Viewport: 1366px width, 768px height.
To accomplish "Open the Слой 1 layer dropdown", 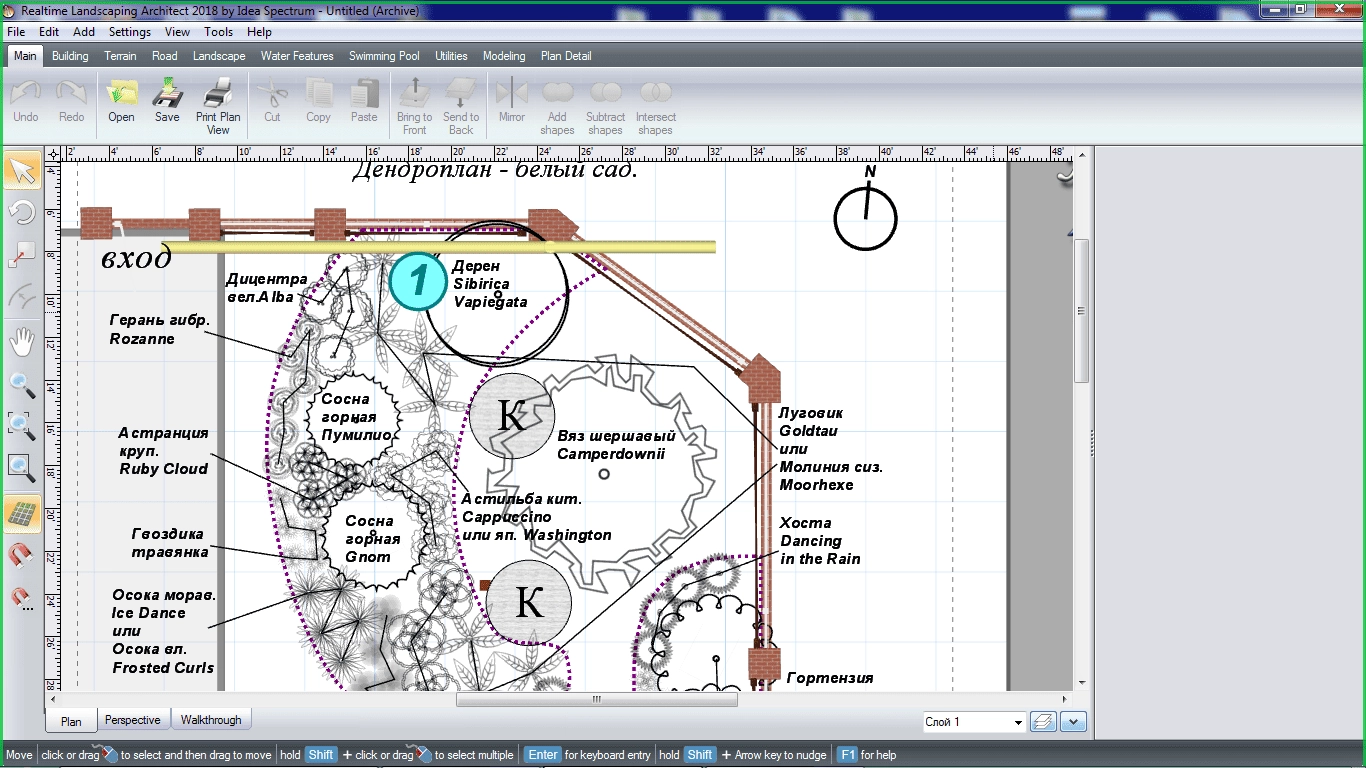I will point(974,722).
